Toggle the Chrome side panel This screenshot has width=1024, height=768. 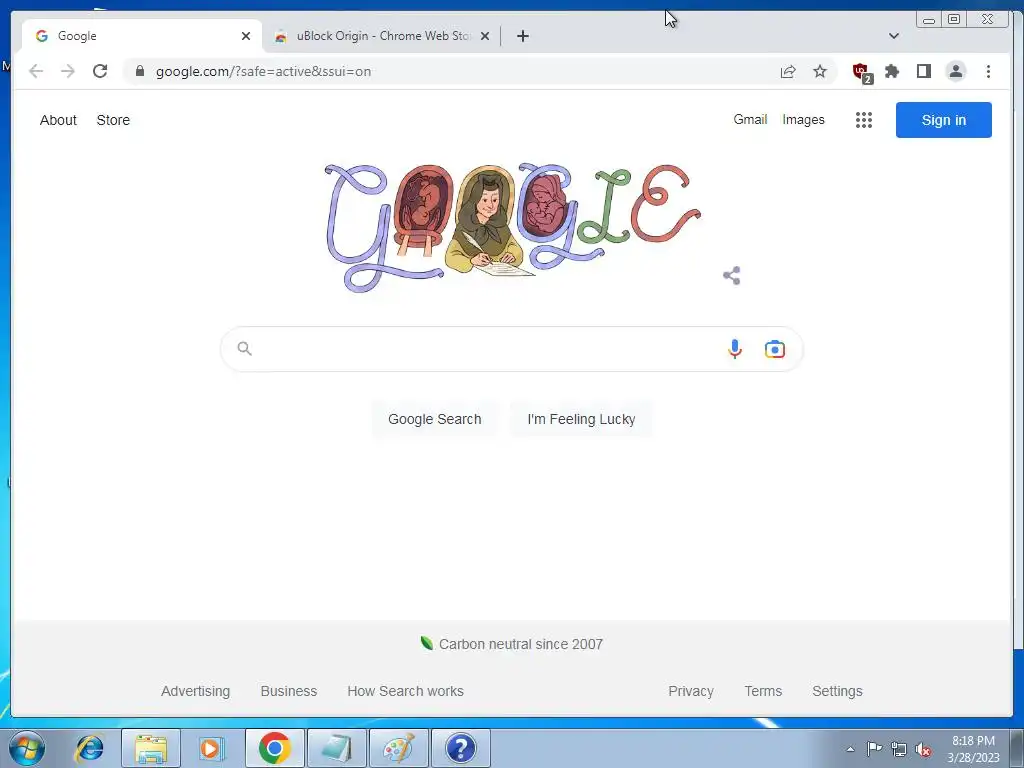tap(923, 71)
